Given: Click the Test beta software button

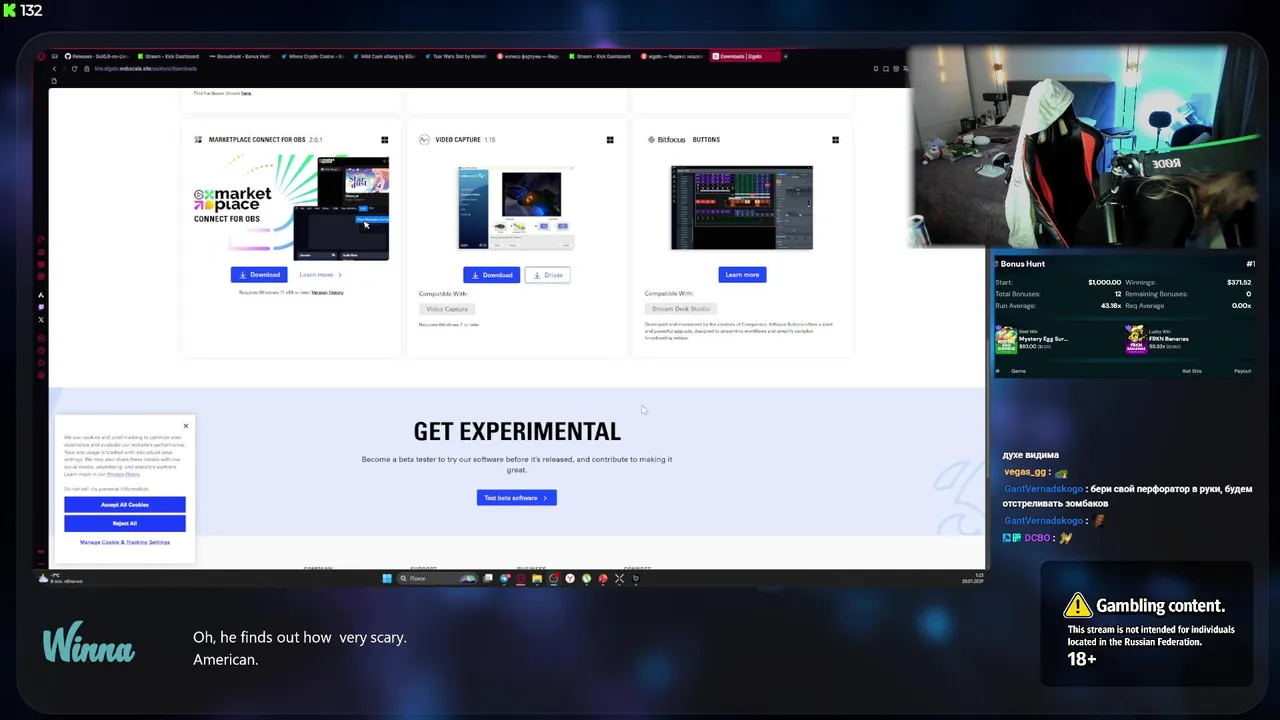Looking at the screenshot, I should pyautogui.click(x=516, y=498).
